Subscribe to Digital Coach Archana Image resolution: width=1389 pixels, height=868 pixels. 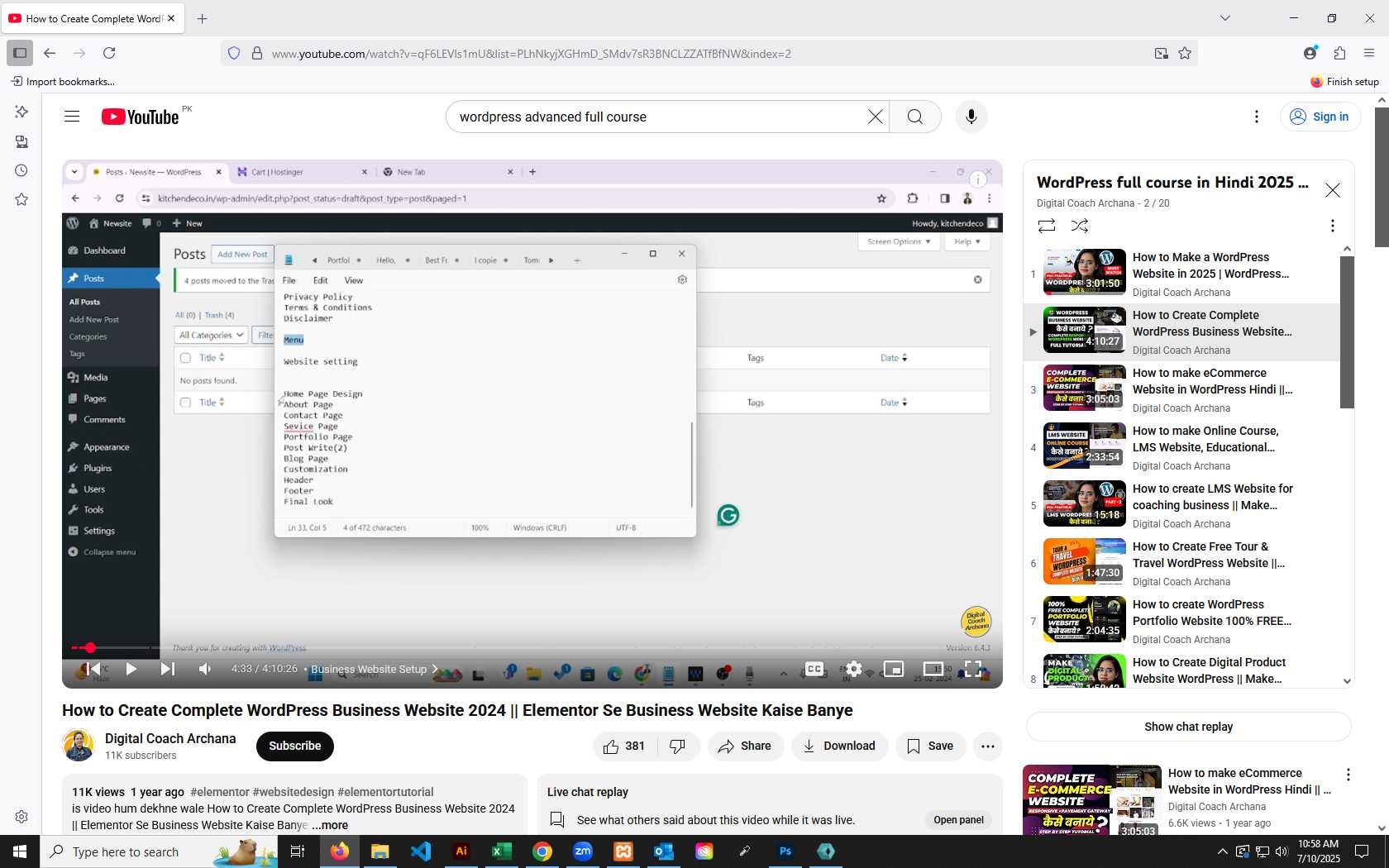coord(294,746)
